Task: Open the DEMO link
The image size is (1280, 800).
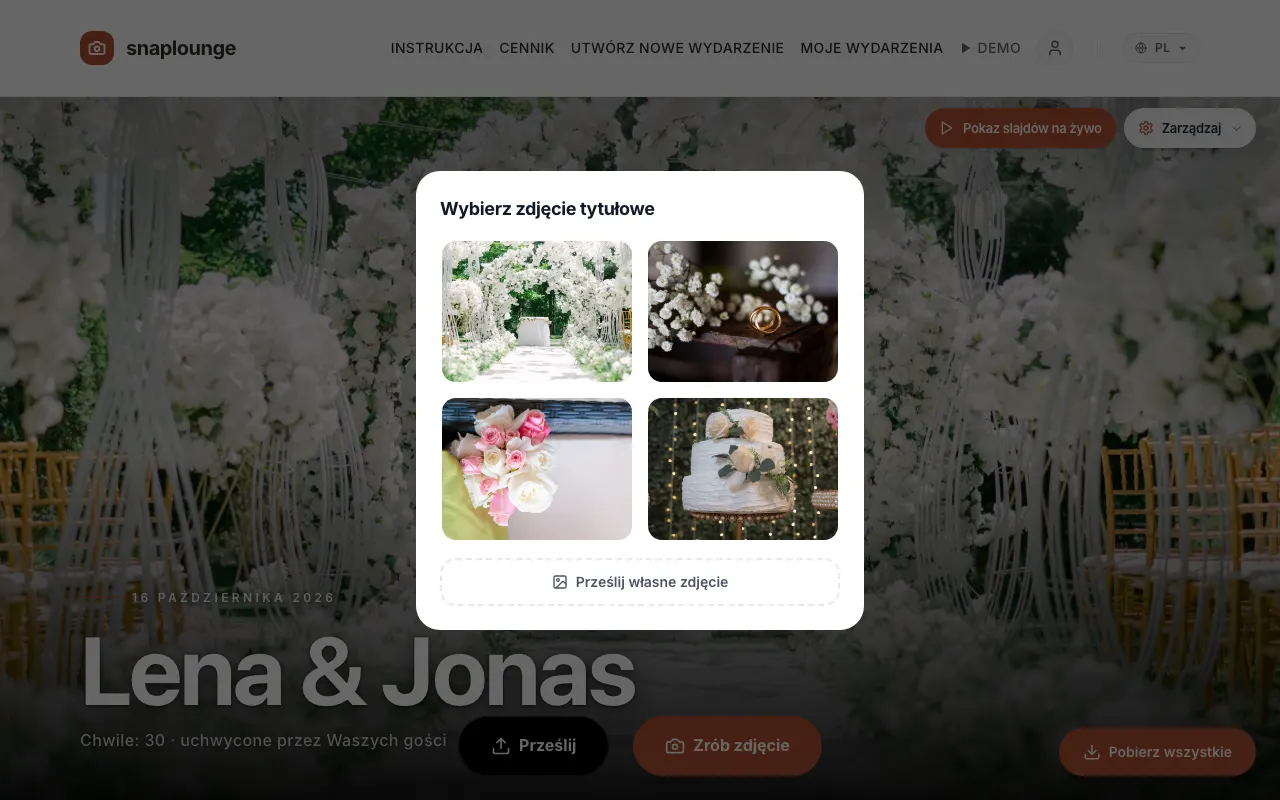Action: (991, 48)
